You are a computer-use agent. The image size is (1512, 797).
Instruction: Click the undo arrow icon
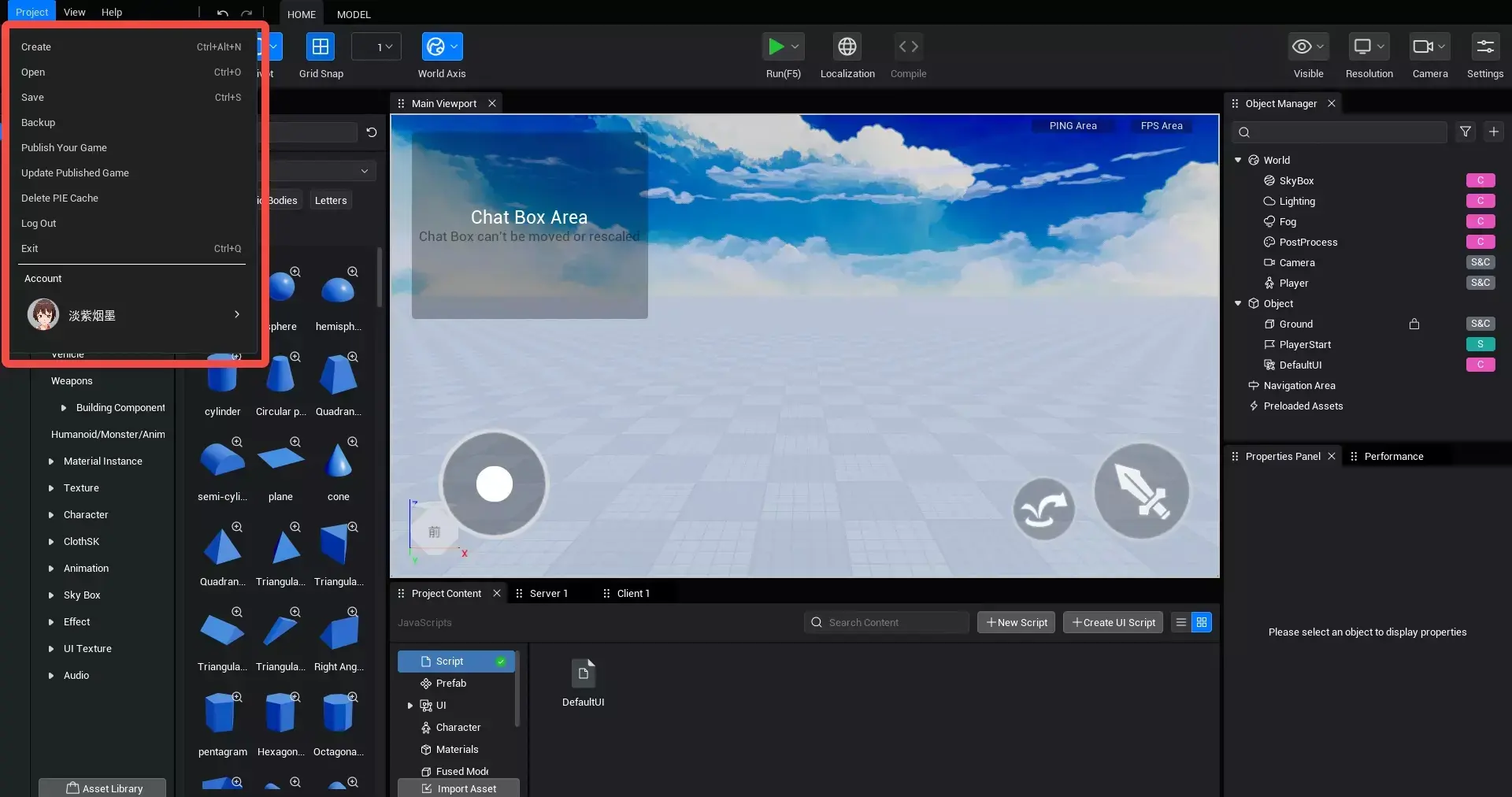223,13
